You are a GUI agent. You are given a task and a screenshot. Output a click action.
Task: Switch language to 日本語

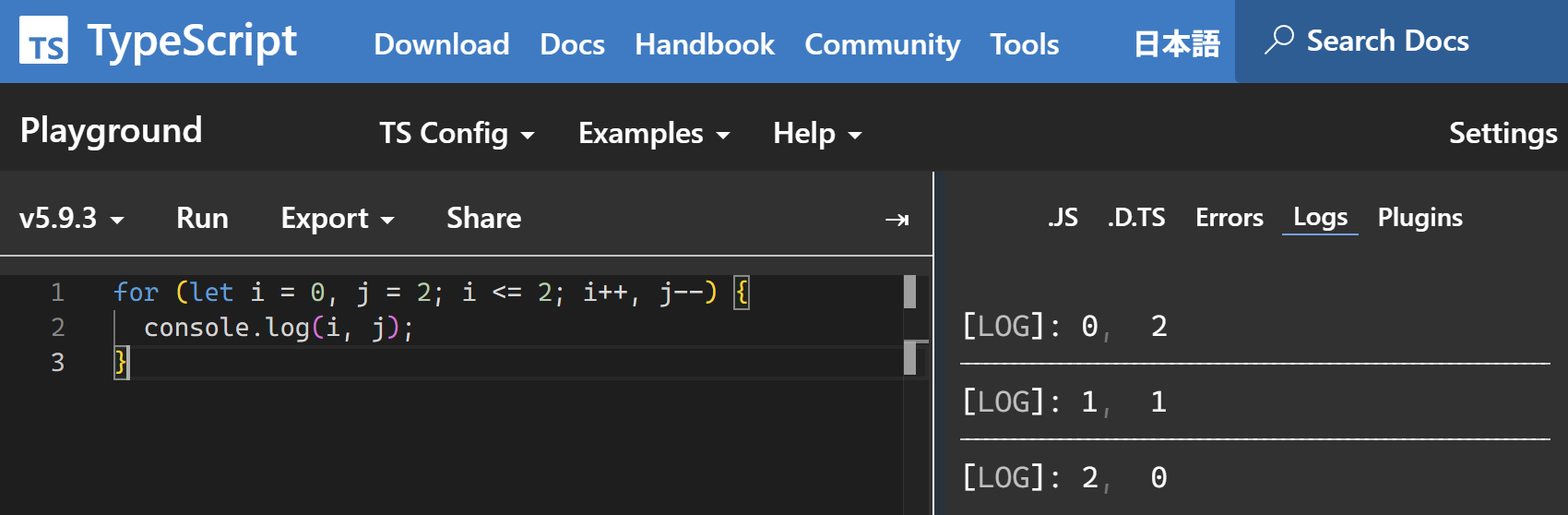pyautogui.click(x=1176, y=43)
